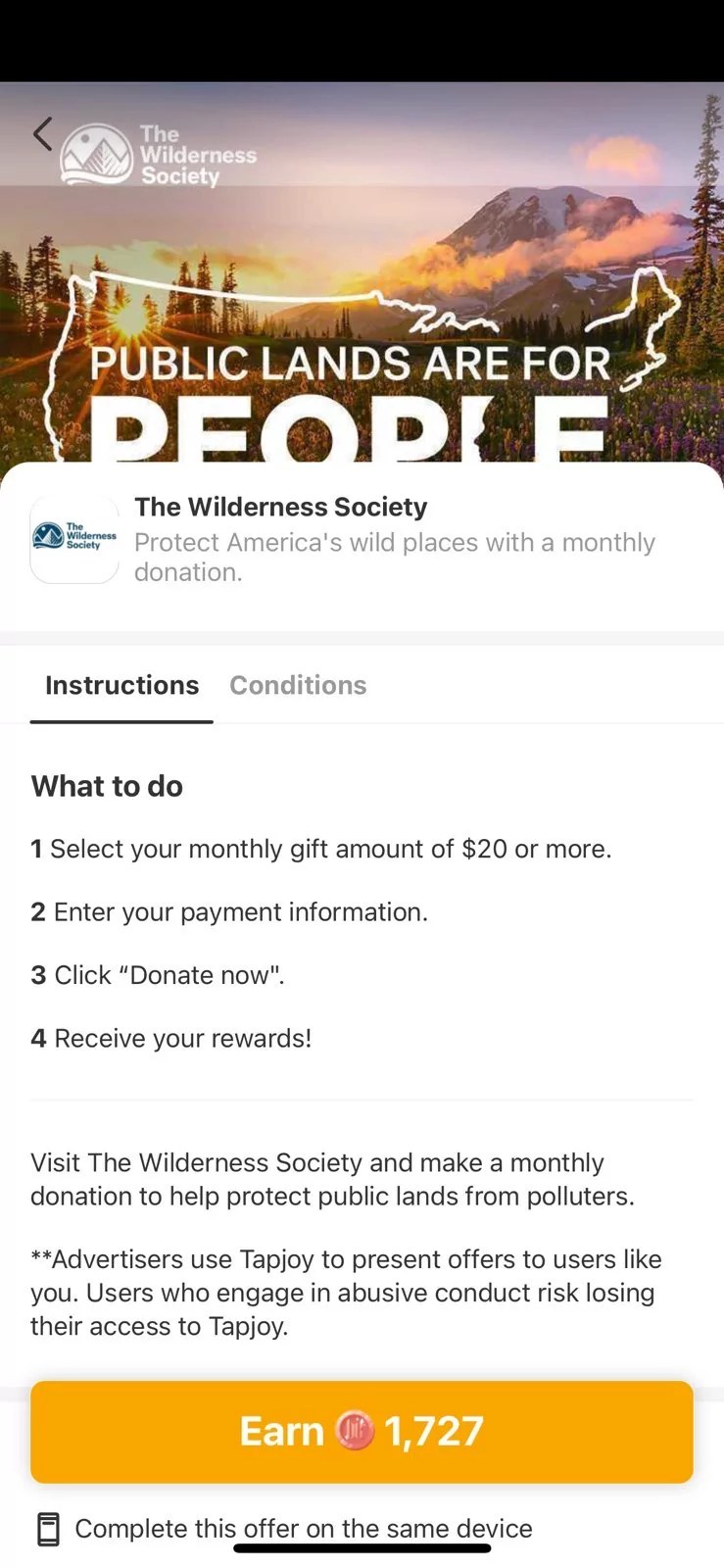Select the Instructions tab
The image size is (724, 1568).
(121, 685)
